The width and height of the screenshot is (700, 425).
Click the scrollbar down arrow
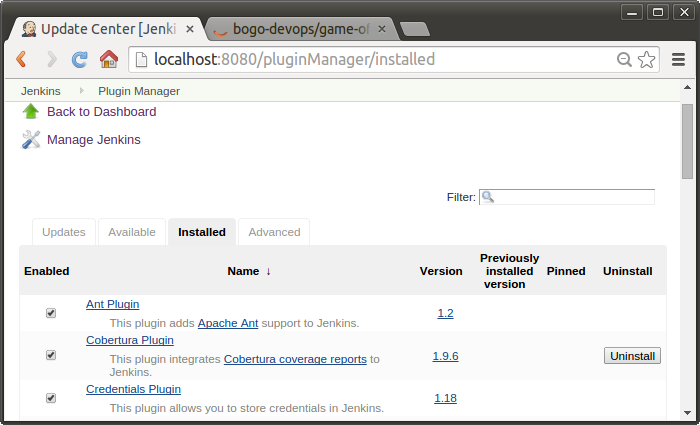pos(687,413)
